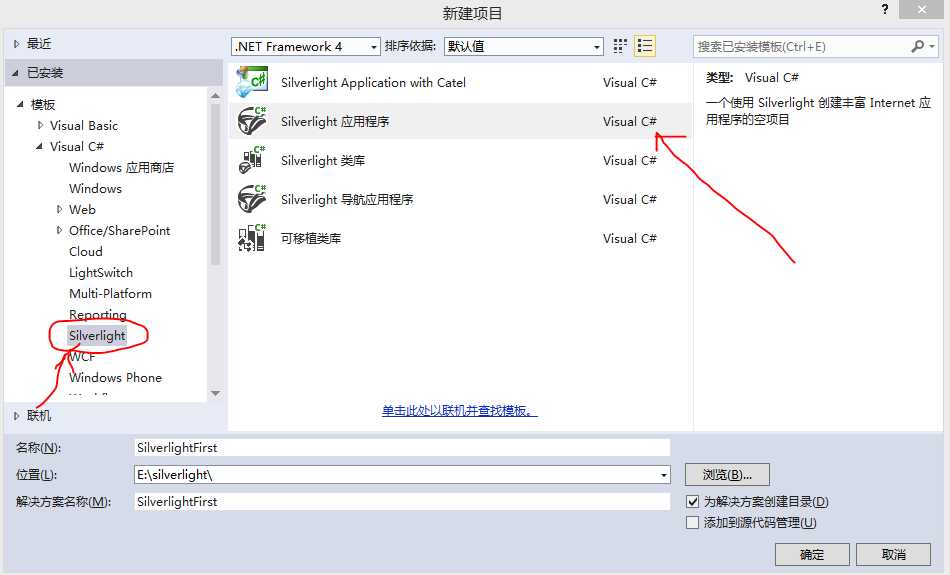Select the Windows tree item
This screenshot has width=950, height=575.
(95, 188)
